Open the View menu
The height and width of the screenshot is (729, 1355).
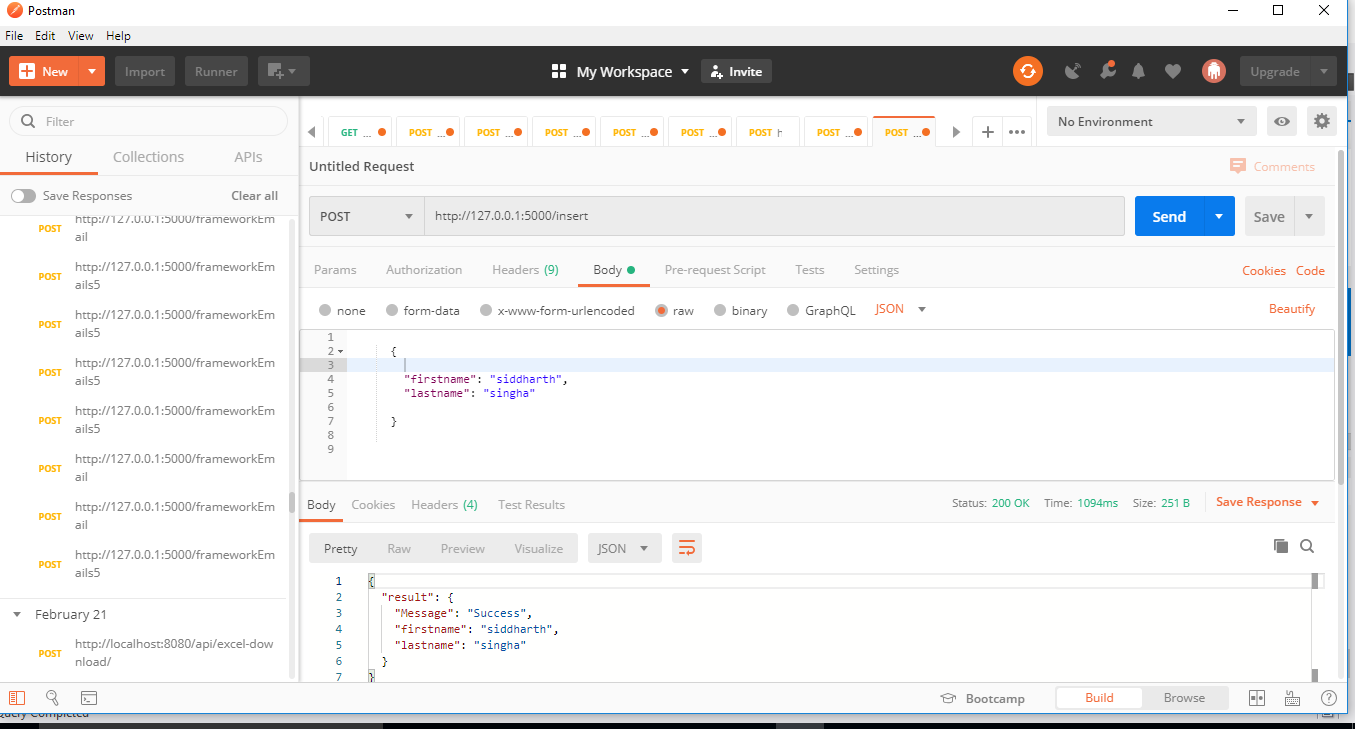[81, 35]
